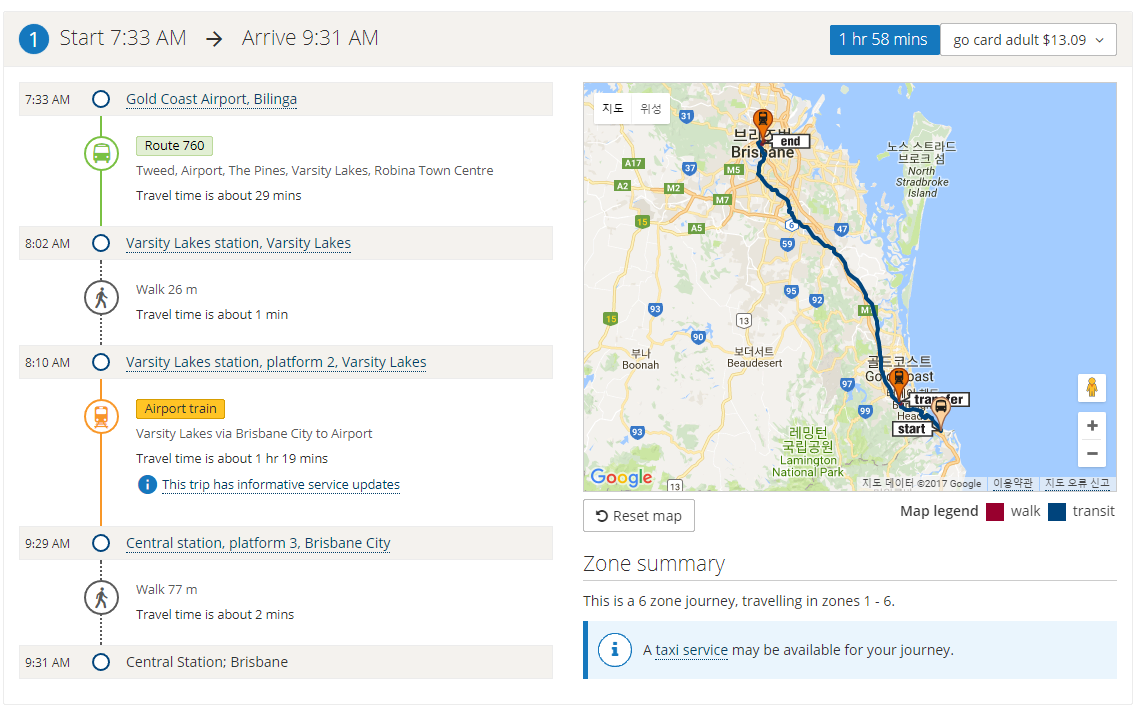The height and width of the screenshot is (710, 1140).
Task: Open the go card adult fare dropdown
Action: click(x=1028, y=40)
